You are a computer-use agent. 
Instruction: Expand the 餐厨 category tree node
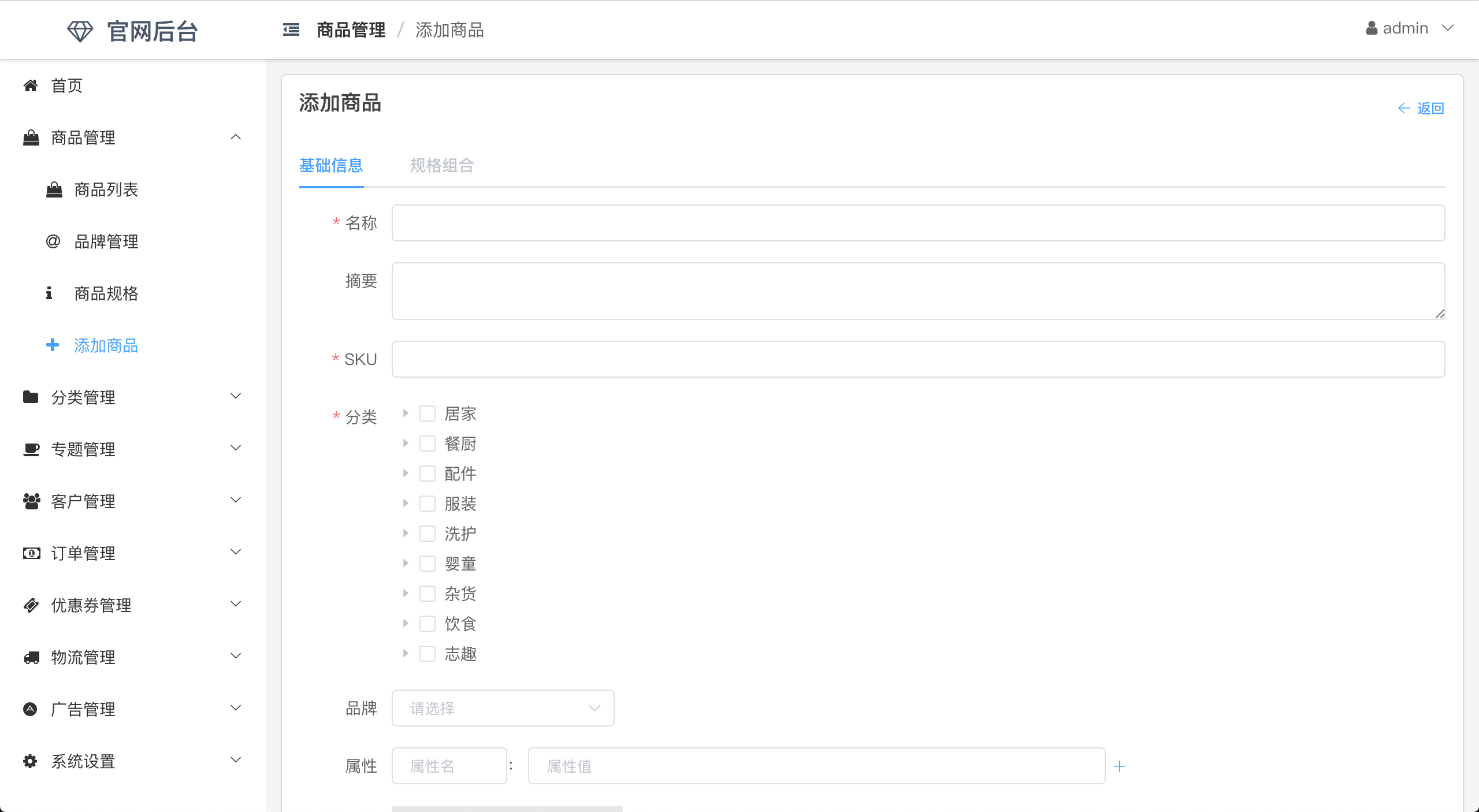[x=406, y=444]
